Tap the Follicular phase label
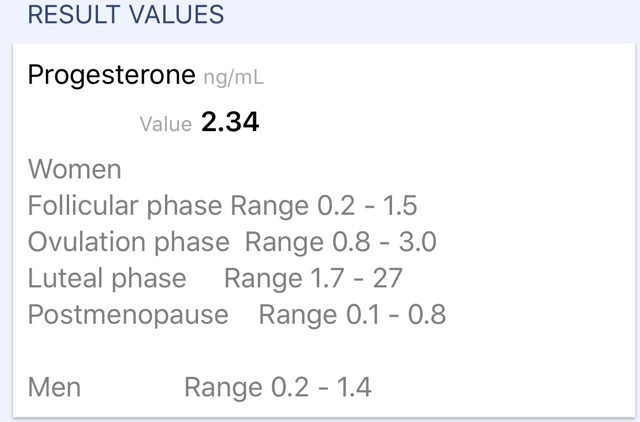Screen dimensions: 640x422 point(125,205)
